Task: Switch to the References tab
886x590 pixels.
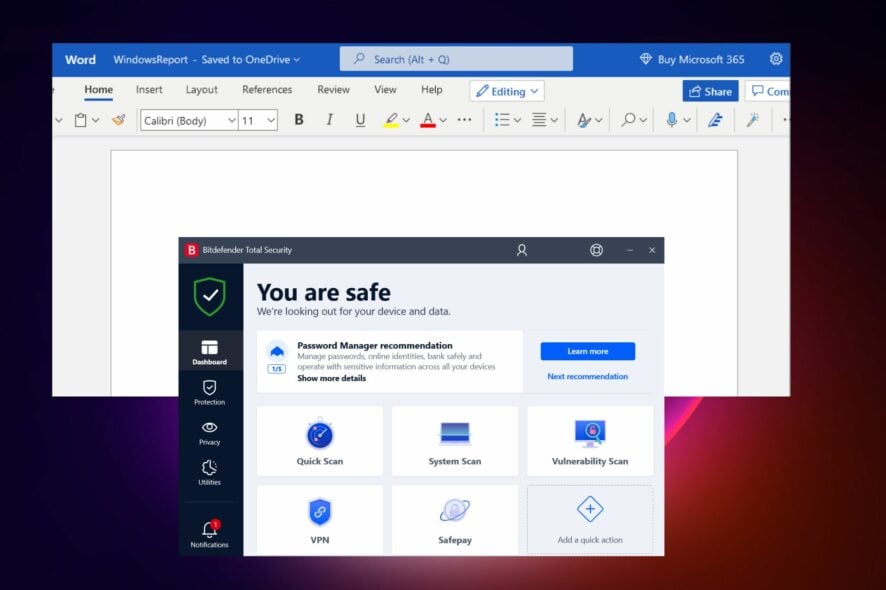Action: click(267, 89)
